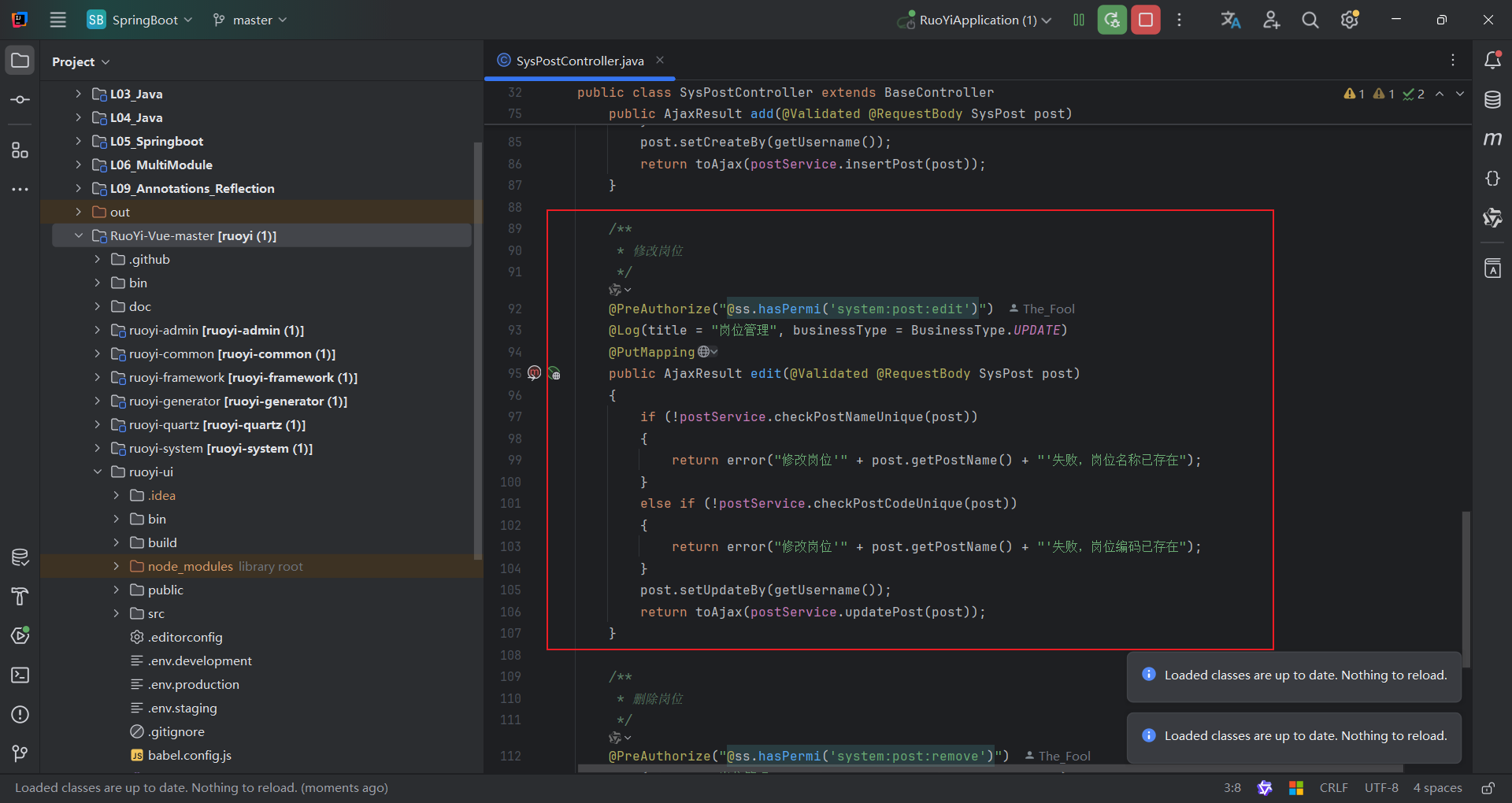Screen dimensions: 1512x803
Task: Open the database-check icon on left sidebar
Action: point(20,557)
